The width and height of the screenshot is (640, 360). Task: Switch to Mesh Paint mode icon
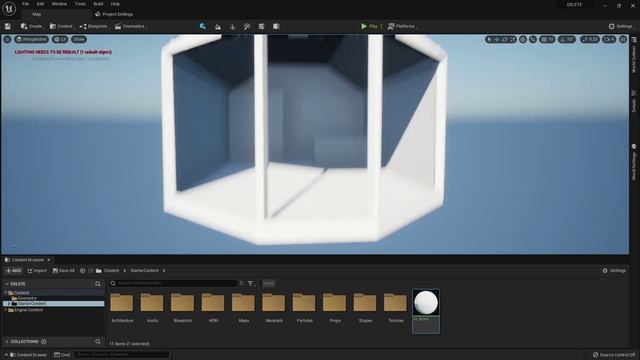point(247,27)
